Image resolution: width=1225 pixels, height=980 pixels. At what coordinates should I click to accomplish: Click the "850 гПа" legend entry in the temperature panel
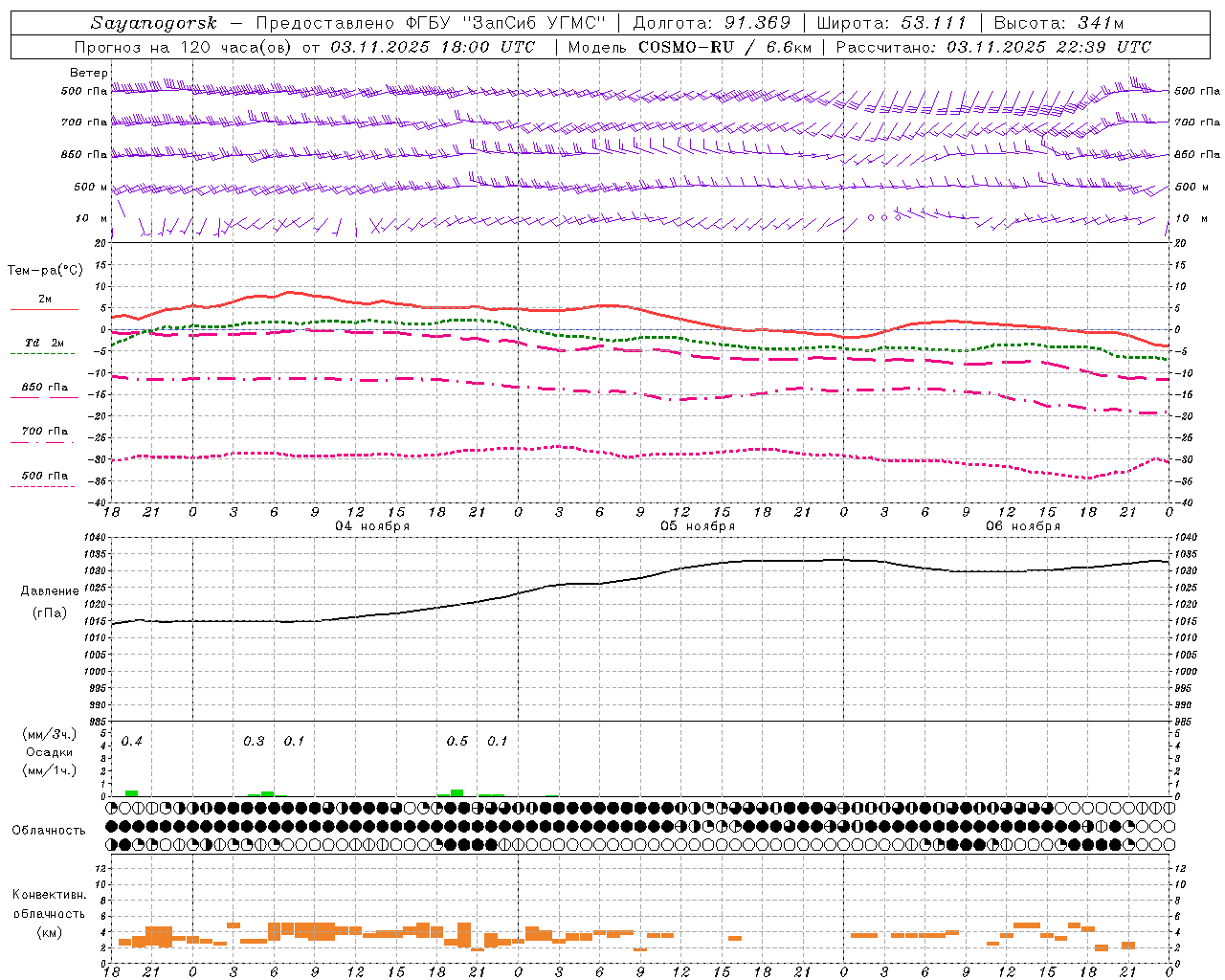(45, 387)
